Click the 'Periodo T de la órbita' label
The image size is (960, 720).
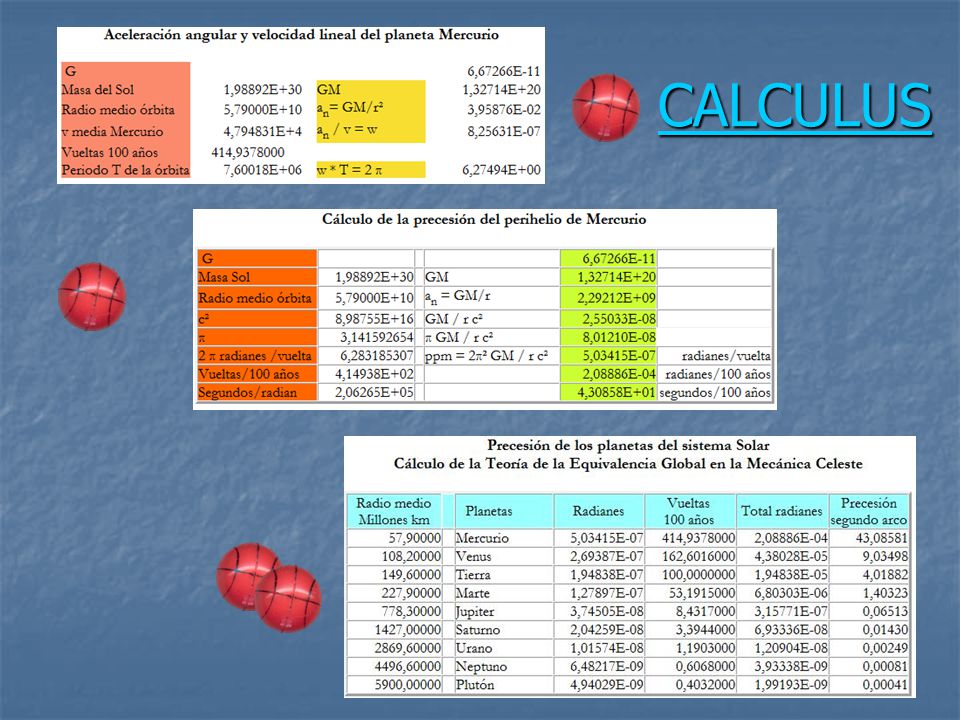126,170
